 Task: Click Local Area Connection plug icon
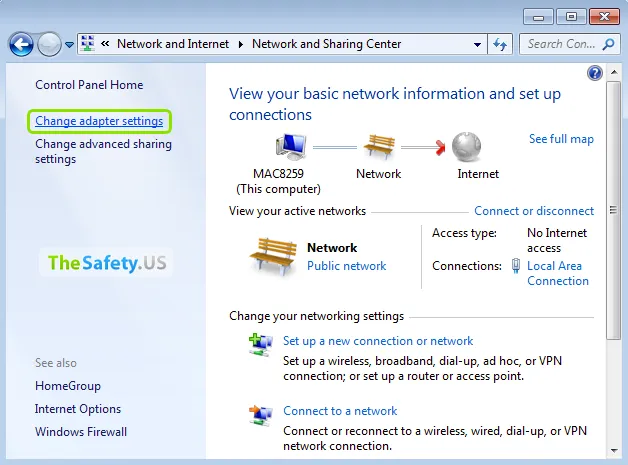point(516,266)
